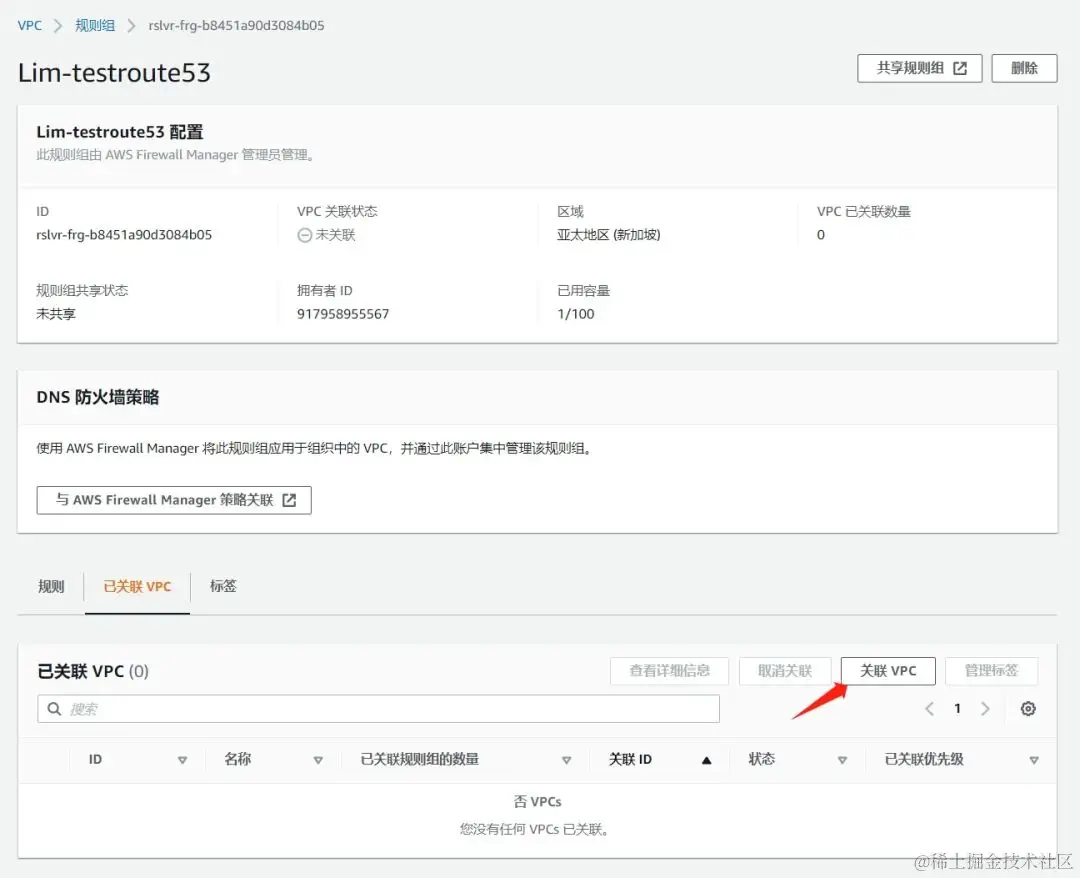The width and height of the screenshot is (1080, 878).
Task: Select the 已关联 VPC tab
Action: (x=137, y=587)
